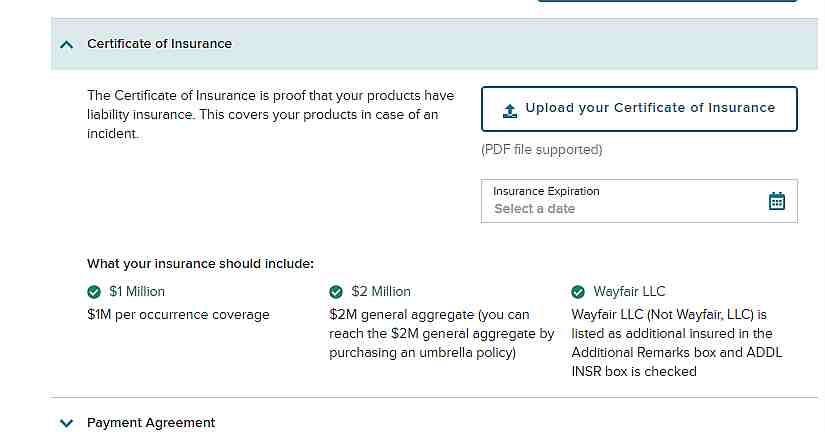Viewport: 825px width, 432px height.
Task: Click the $2 Million requirement label
Action: point(381,292)
